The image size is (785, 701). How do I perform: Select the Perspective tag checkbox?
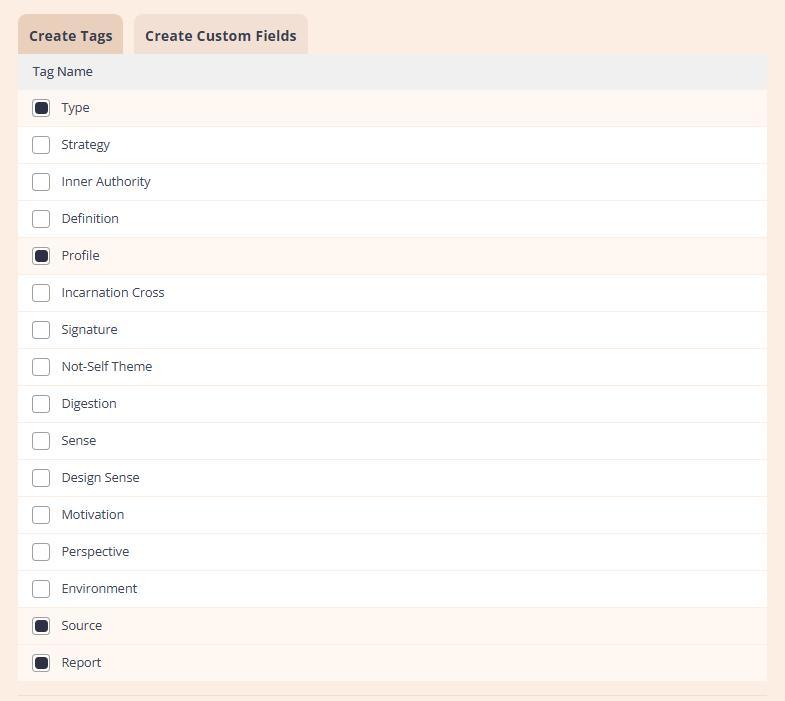[x=41, y=552]
